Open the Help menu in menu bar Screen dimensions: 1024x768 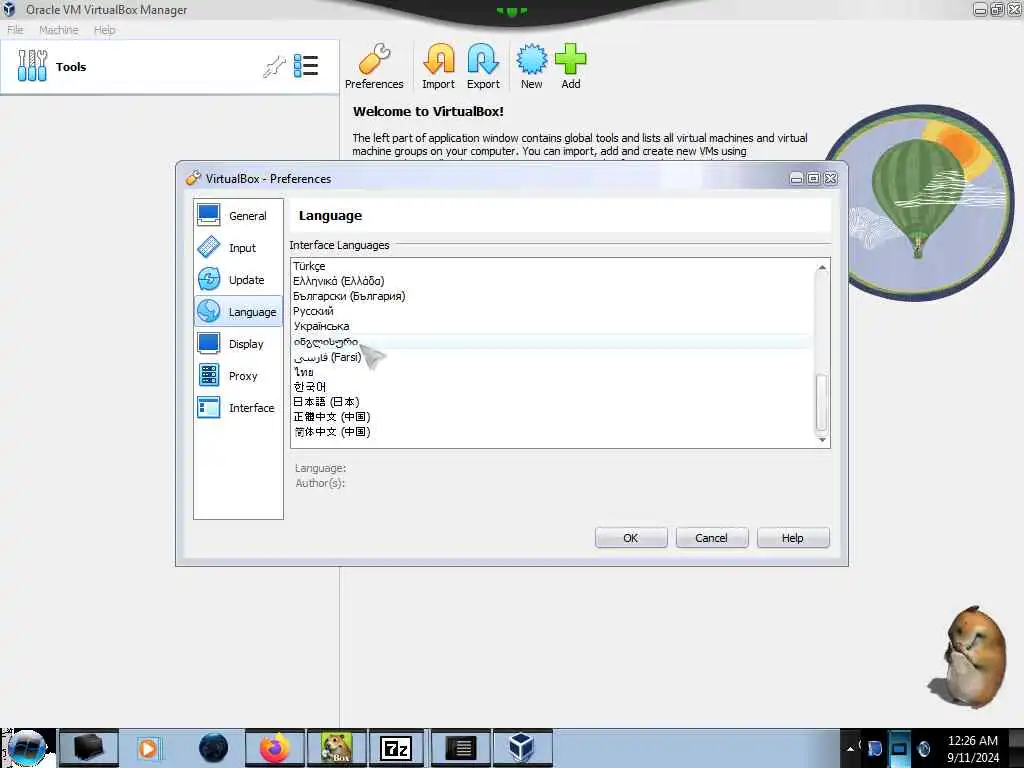[x=104, y=29]
